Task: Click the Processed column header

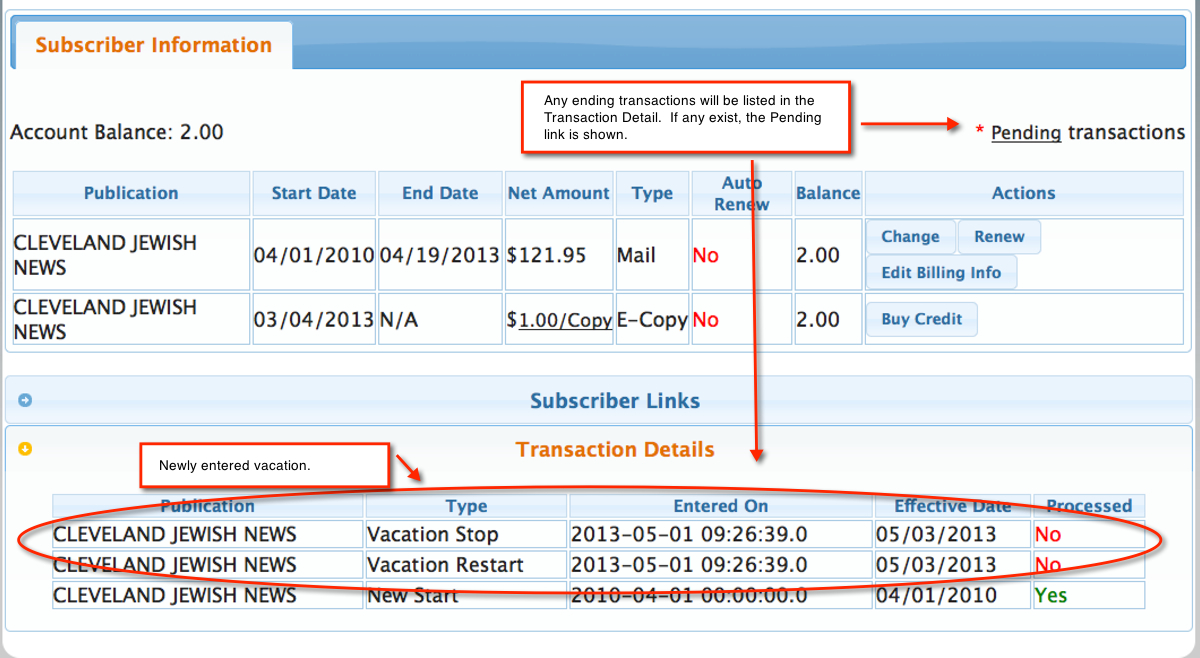Action: click(1089, 506)
